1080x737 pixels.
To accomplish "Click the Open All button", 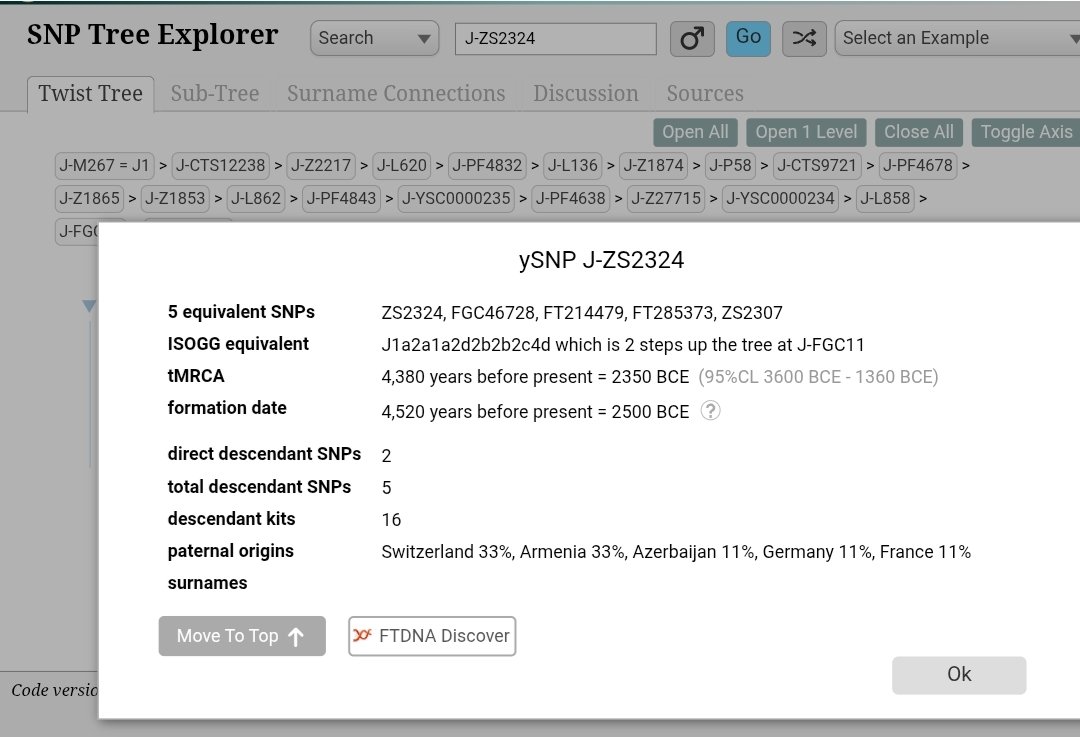I will (695, 132).
